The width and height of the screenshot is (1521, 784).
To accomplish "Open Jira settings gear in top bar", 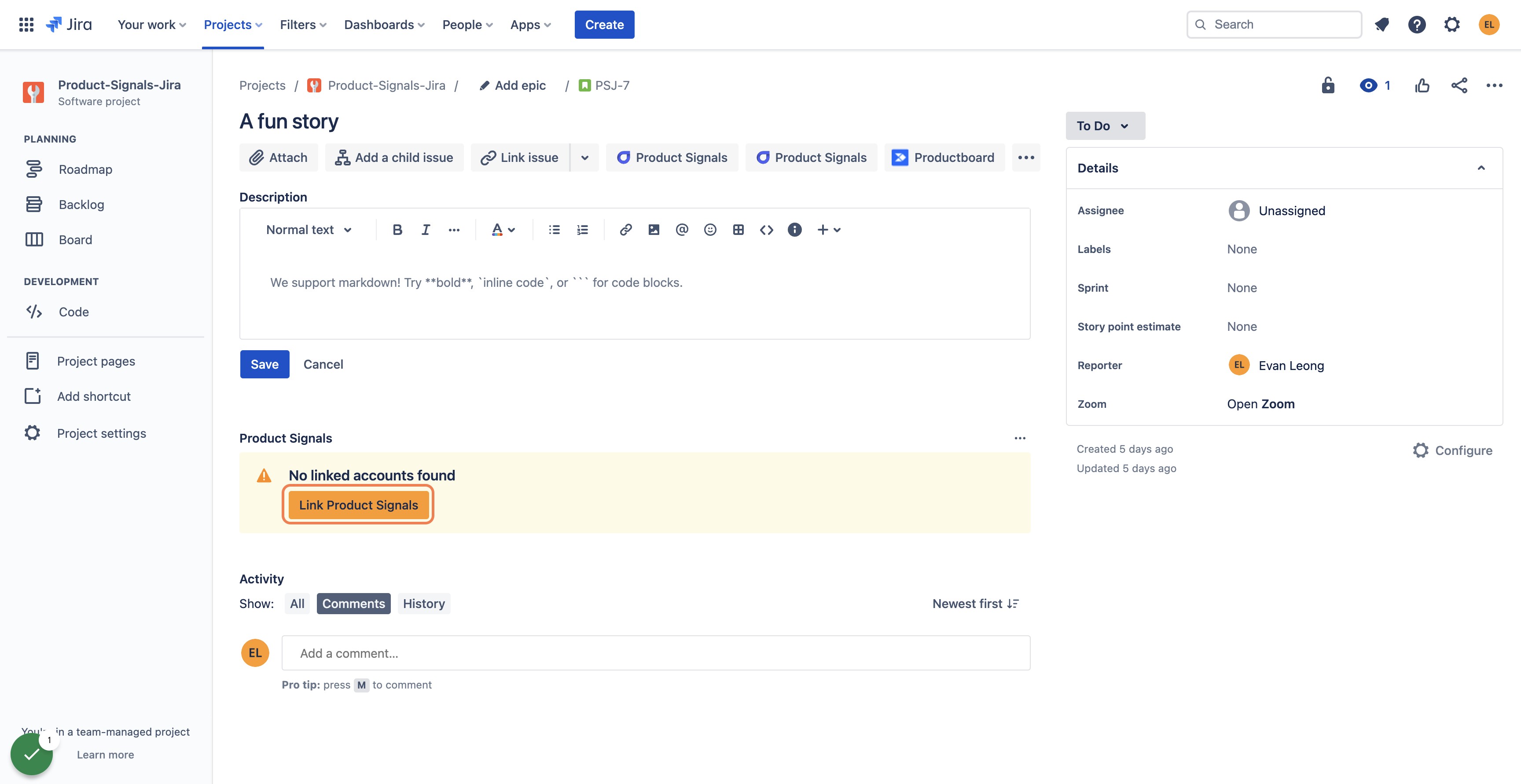I will point(1452,24).
